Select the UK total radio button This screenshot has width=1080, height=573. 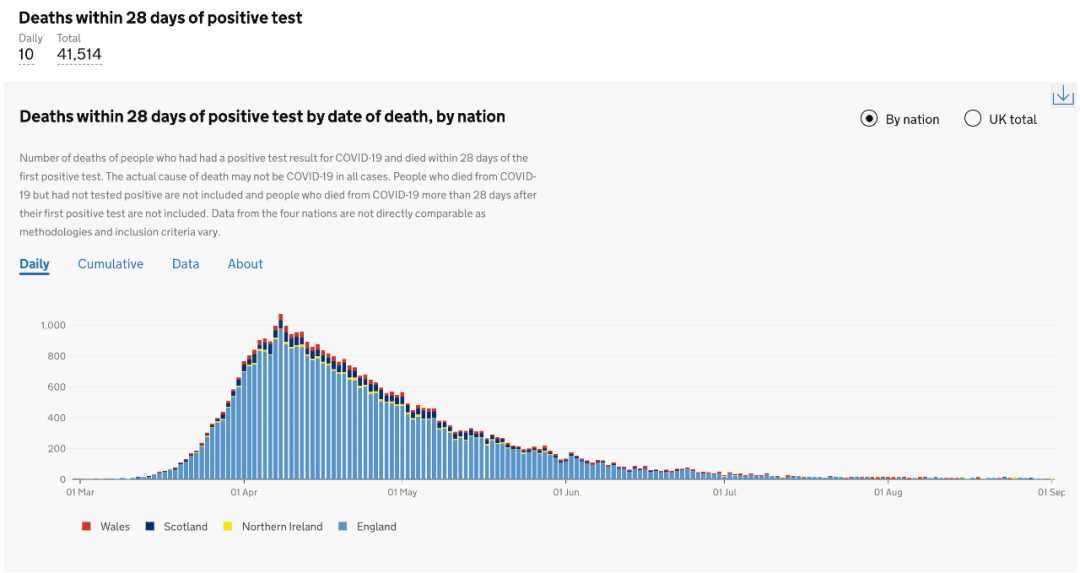973,119
